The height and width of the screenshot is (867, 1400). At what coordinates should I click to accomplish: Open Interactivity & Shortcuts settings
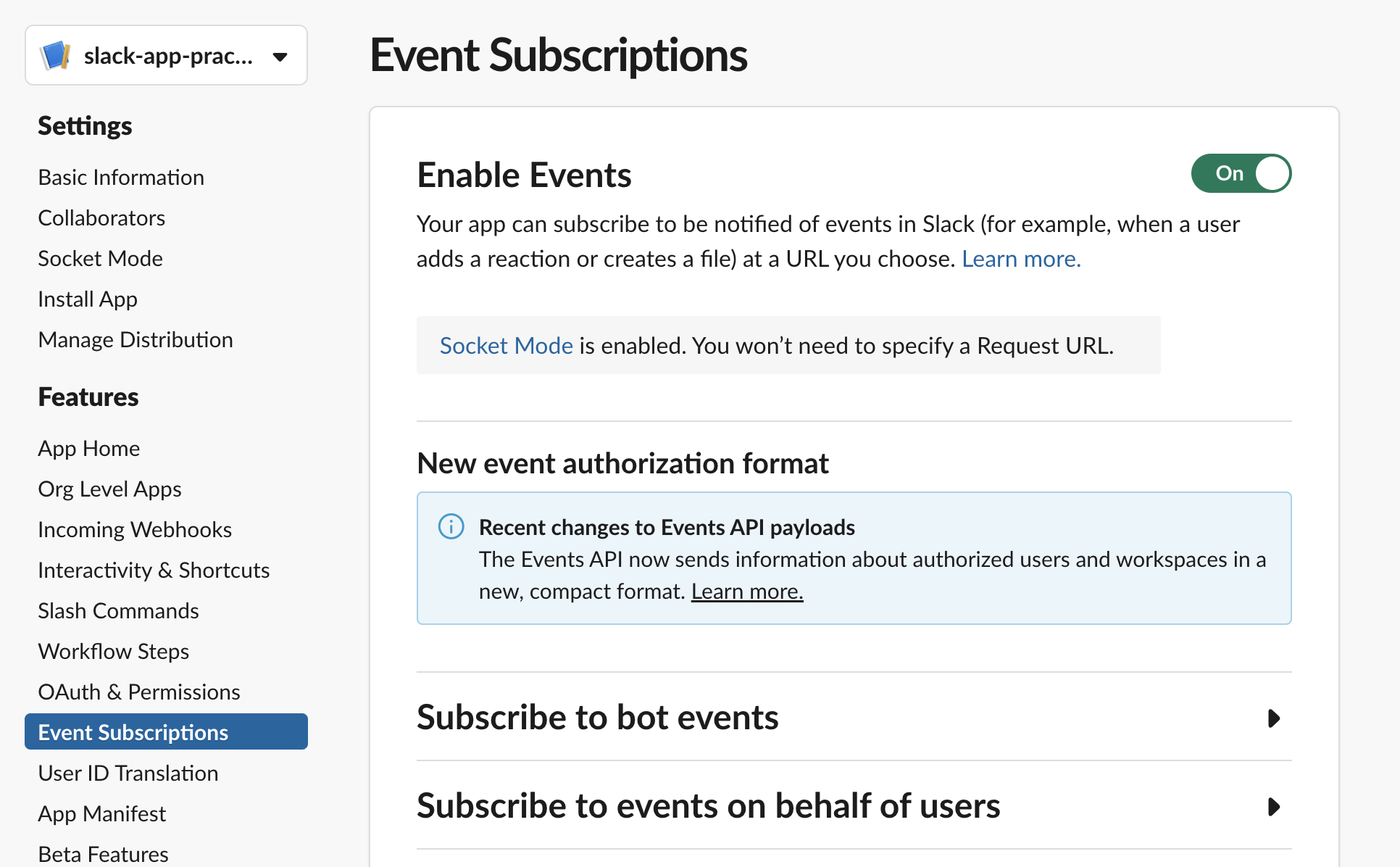click(153, 570)
